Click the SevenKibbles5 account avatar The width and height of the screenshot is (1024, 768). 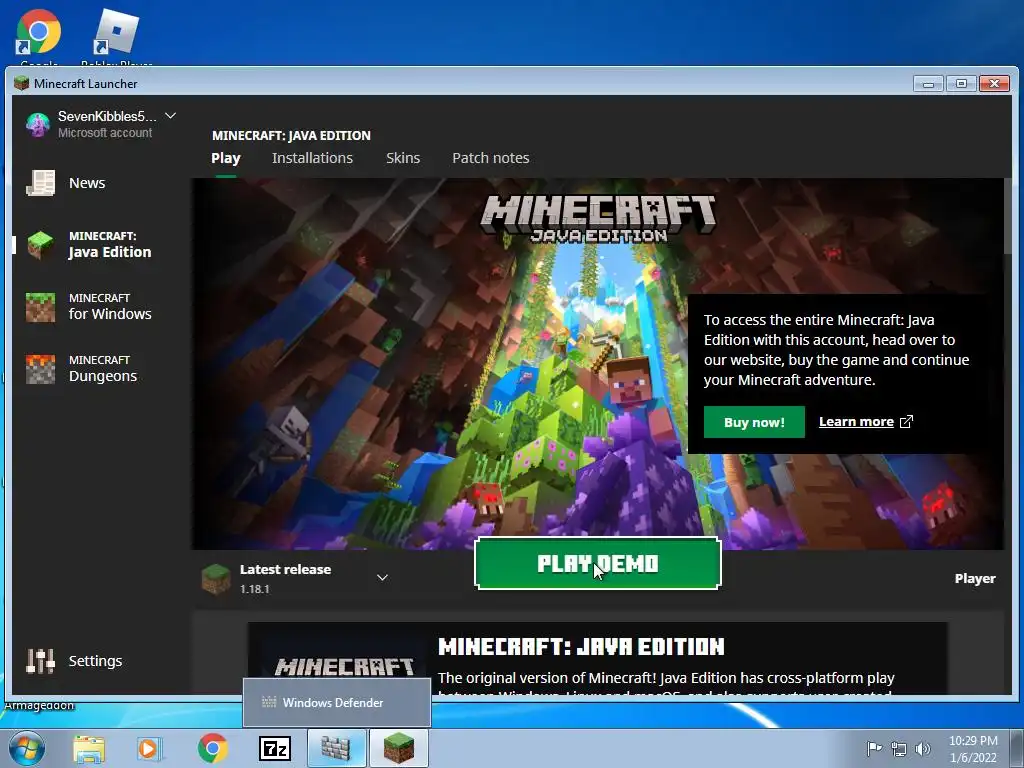(x=38, y=124)
